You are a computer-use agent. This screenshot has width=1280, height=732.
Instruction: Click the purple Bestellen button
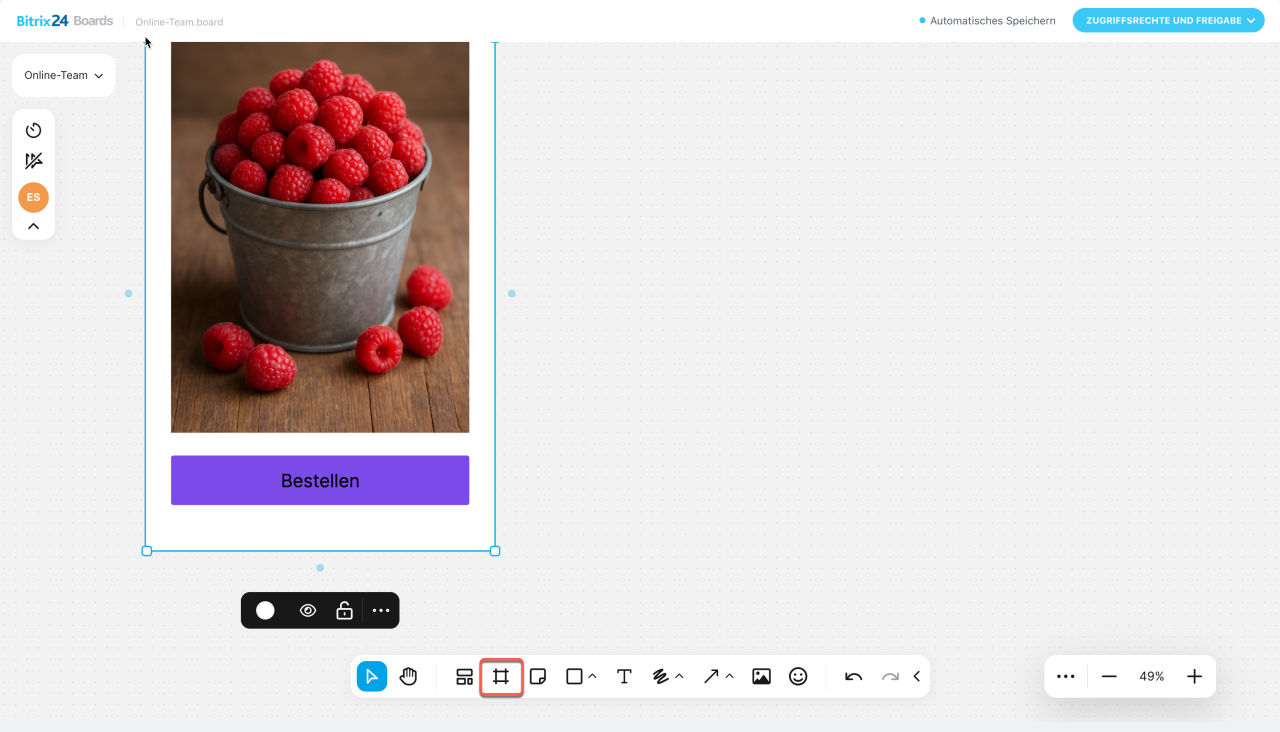[x=320, y=481]
